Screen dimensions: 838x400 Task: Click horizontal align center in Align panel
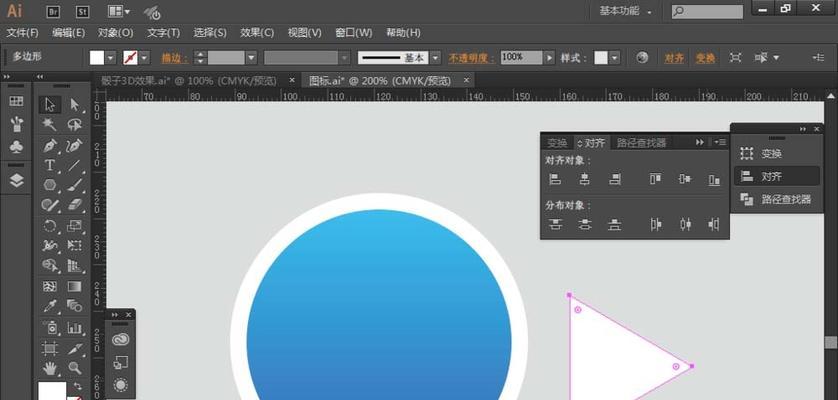(x=585, y=180)
